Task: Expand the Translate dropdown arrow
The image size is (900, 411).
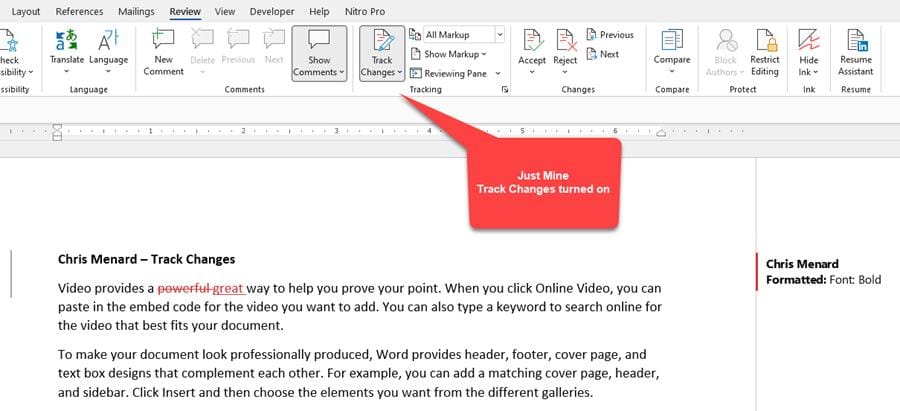Action: 67,72
